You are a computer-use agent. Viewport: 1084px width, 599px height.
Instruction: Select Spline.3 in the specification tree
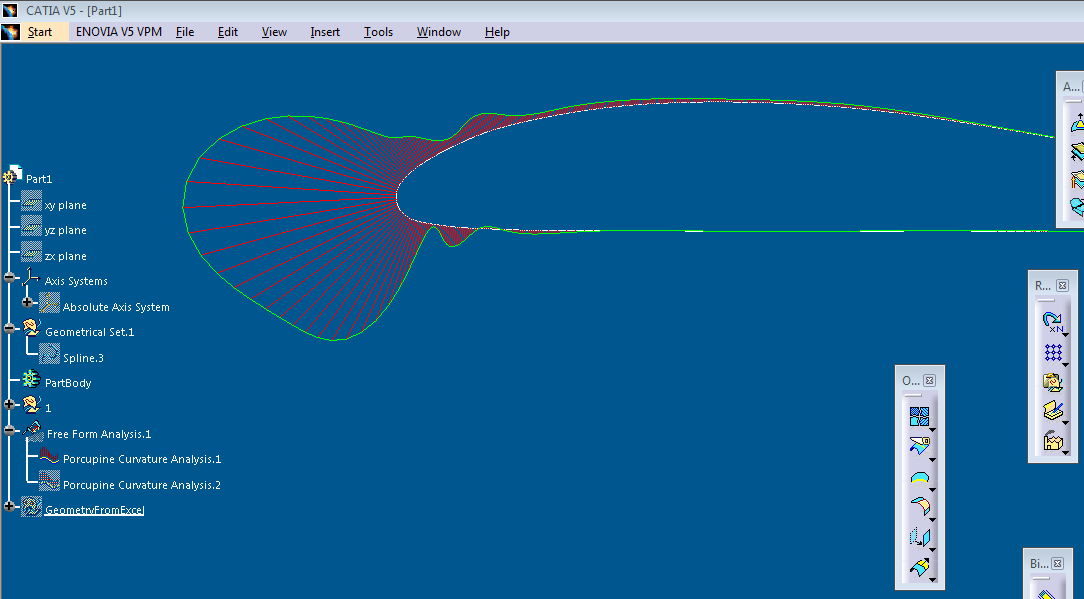(83, 357)
